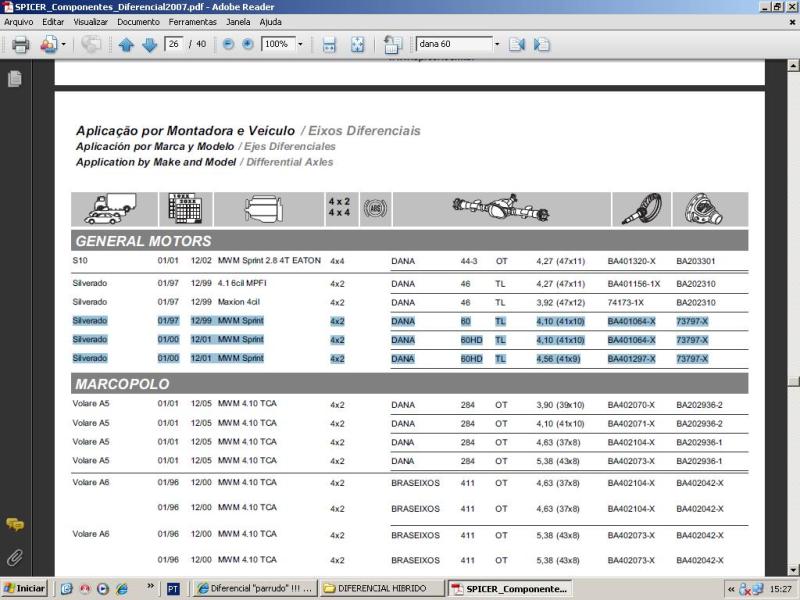Open the Documento menu
Screen dimensions: 800x600
[x=138, y=22]
